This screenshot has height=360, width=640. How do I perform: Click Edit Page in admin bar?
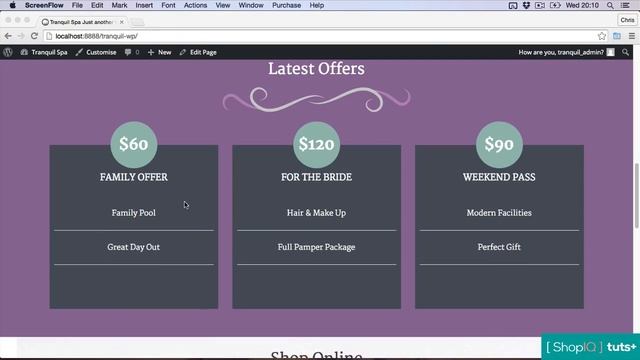198,52
